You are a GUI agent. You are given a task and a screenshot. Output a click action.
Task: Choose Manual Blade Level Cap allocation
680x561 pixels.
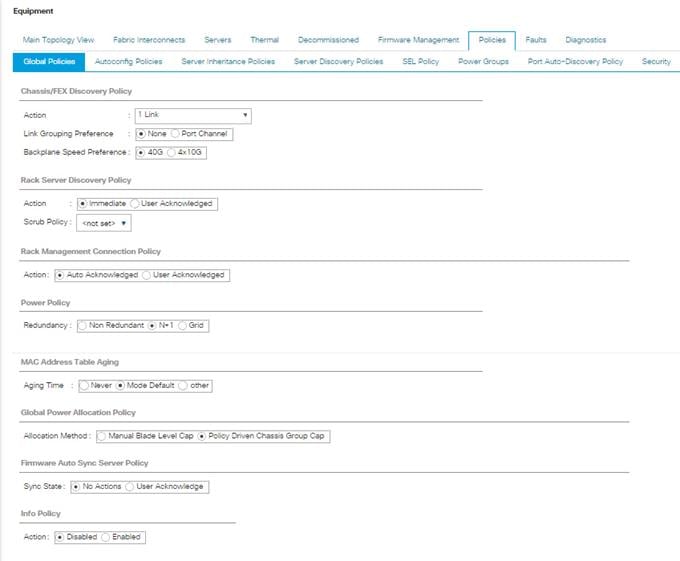pyautogui.click(x=102, y=436)
